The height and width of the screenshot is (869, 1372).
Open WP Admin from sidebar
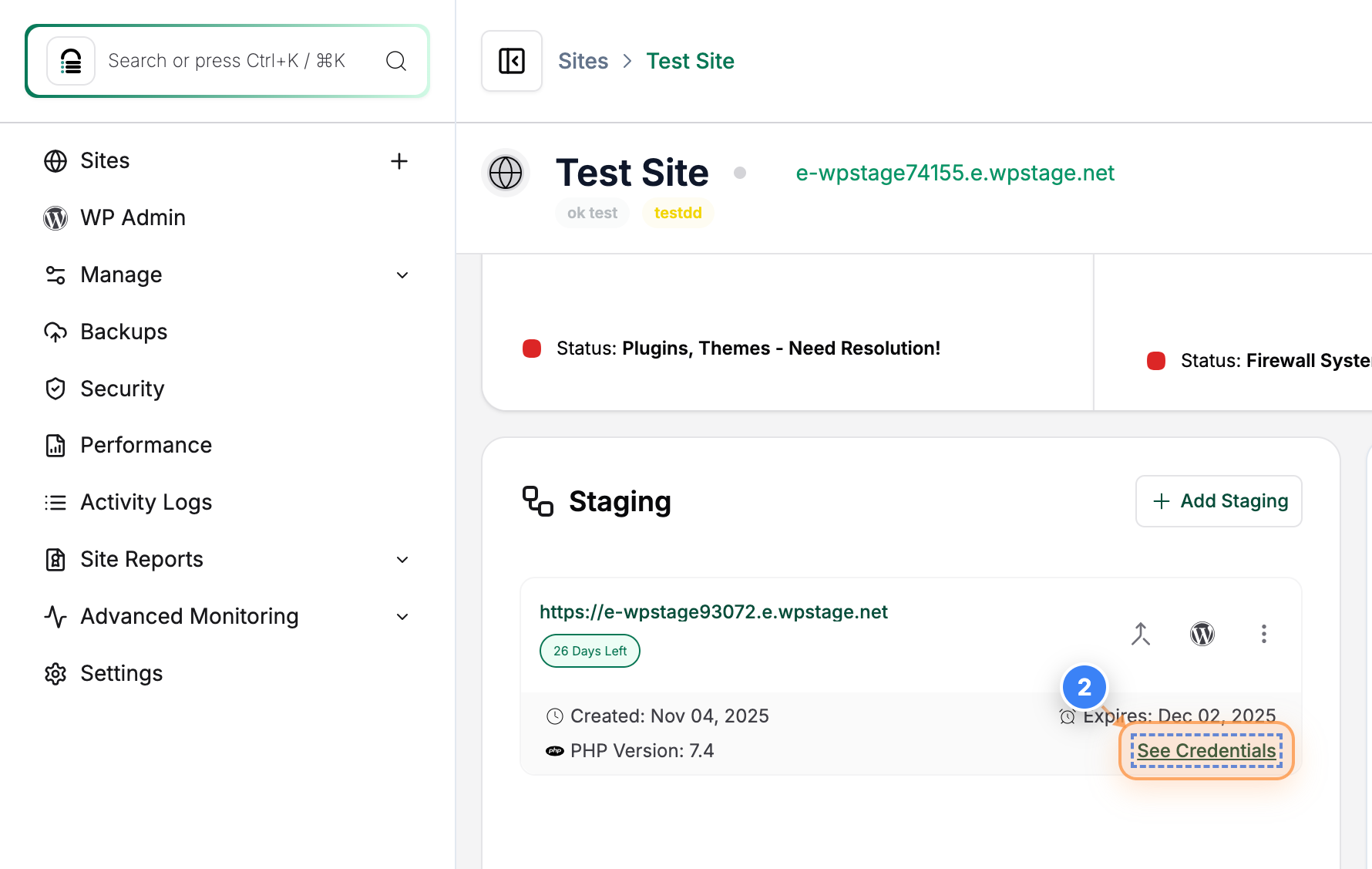coord(133,217)
